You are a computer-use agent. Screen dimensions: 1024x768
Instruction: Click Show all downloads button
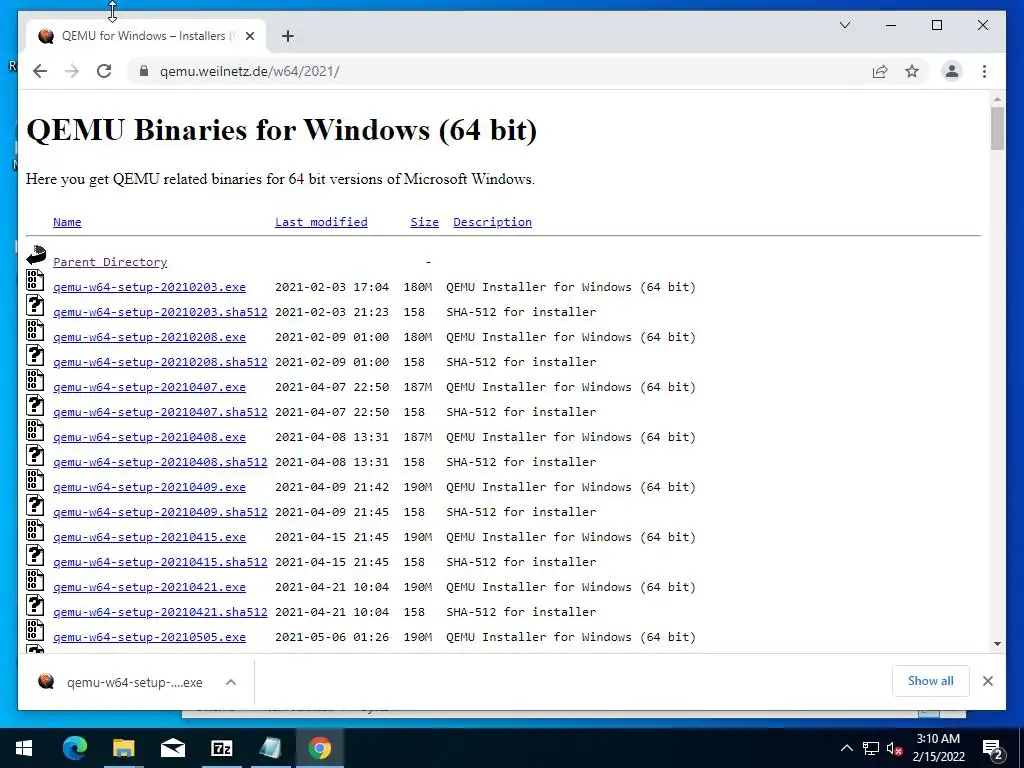click(931, 680)
